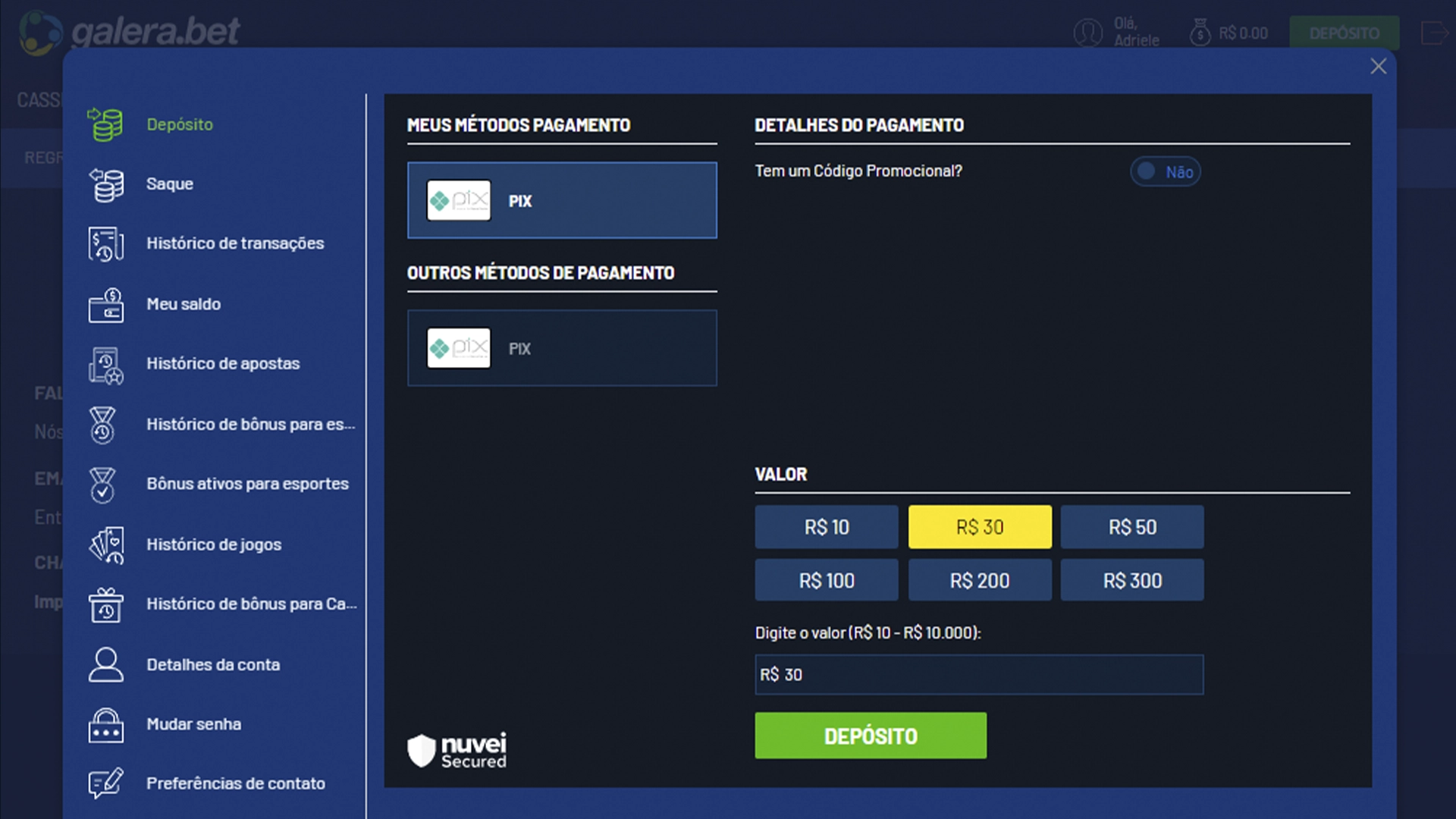Screen dimensions: 1456x819
Task: Open the Histórico de jogos cards icon
Action: click(106, 544)
